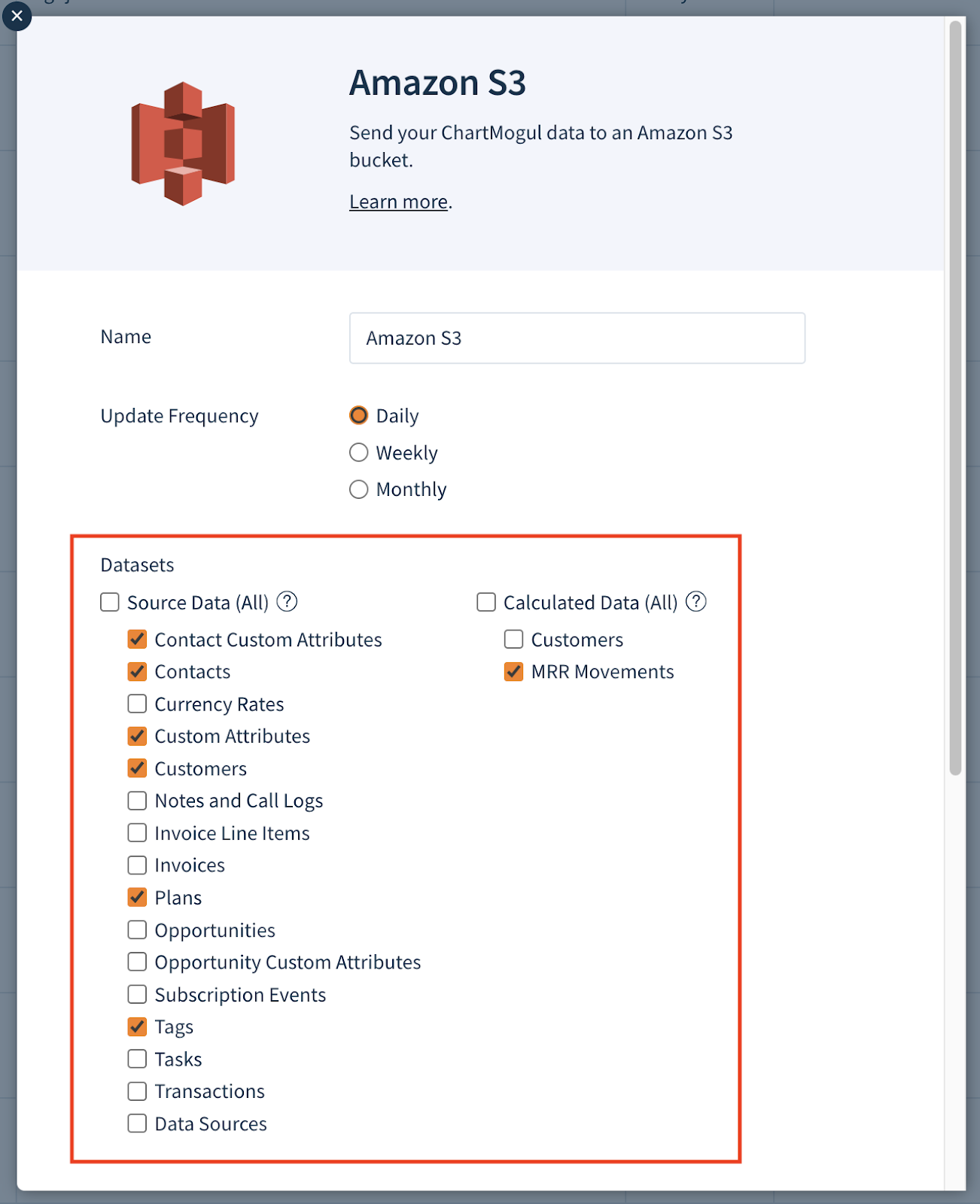
Task: Uncheck the Contacts dataset
Action: (137, 671)
